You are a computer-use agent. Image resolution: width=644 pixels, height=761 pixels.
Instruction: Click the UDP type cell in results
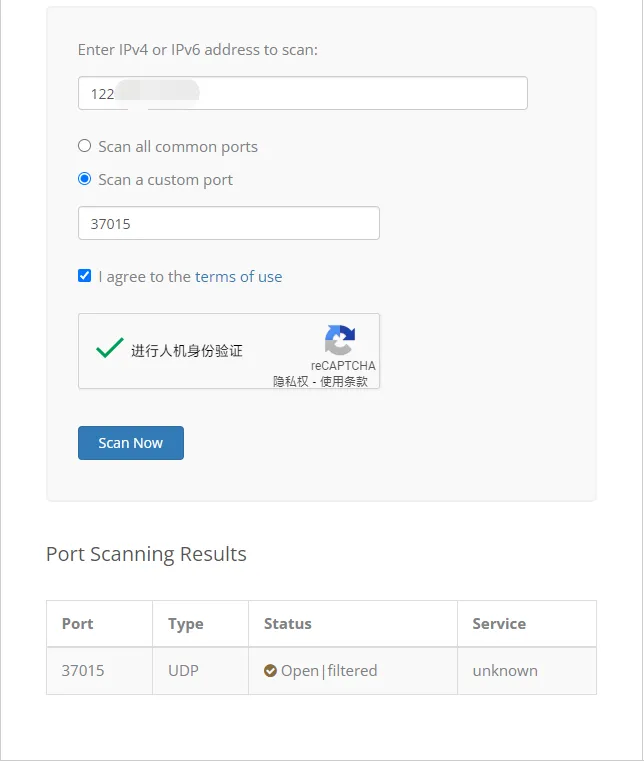tap(183, 671)
